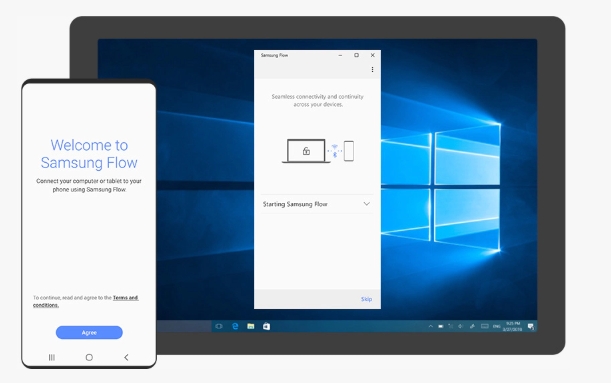Open the touch keyboard from the tray

coord(485,326)
